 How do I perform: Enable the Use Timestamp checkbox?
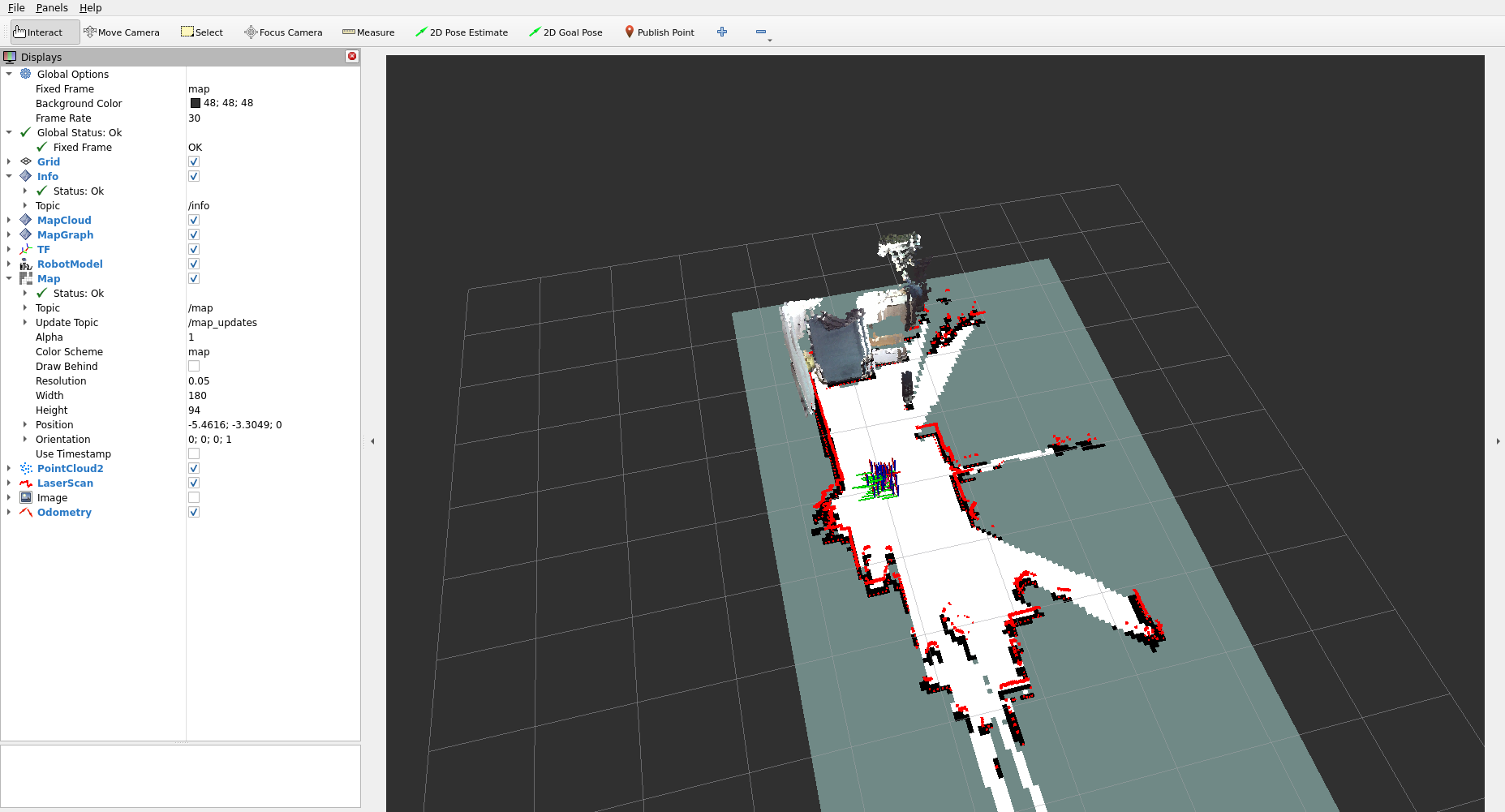(194, 453)
